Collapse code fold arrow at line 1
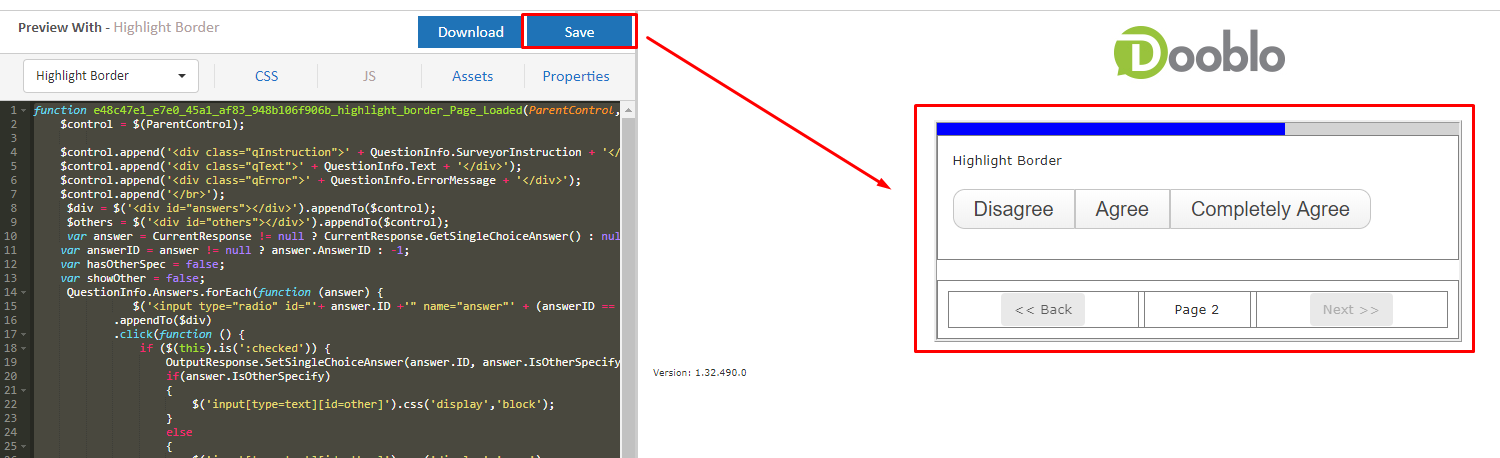The image size is (1500, 458). coord(26,110)
